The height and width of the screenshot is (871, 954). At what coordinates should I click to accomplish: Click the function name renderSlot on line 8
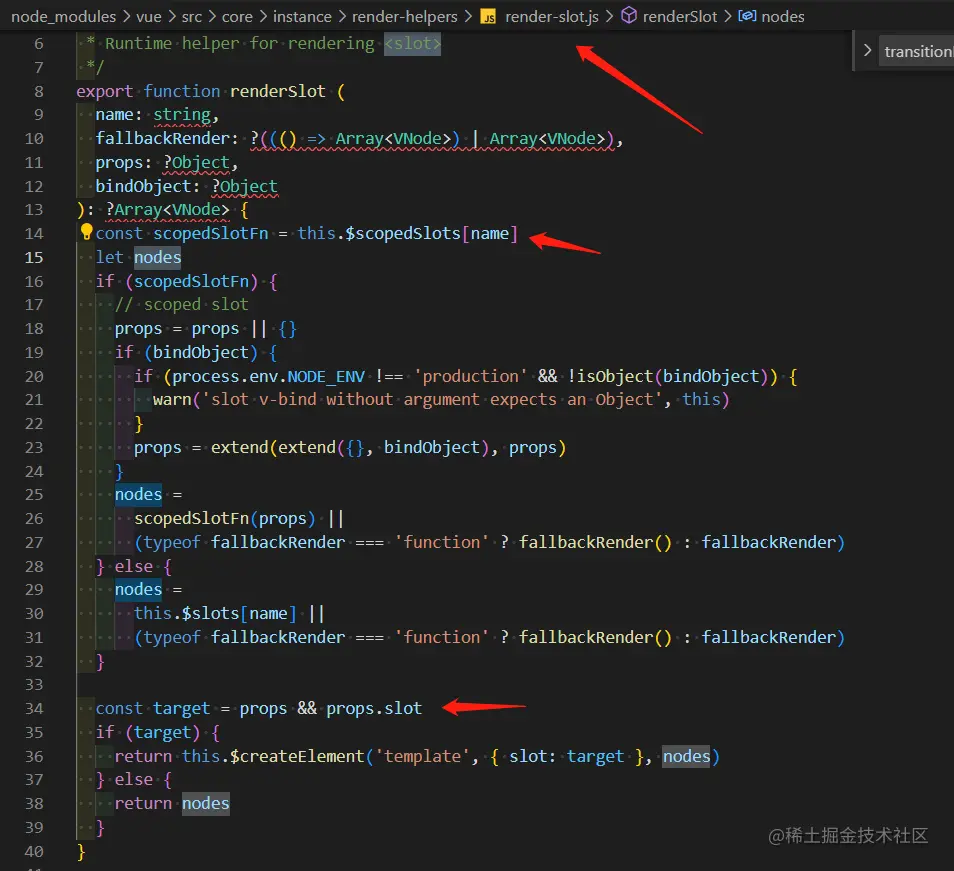click(277, 91)
